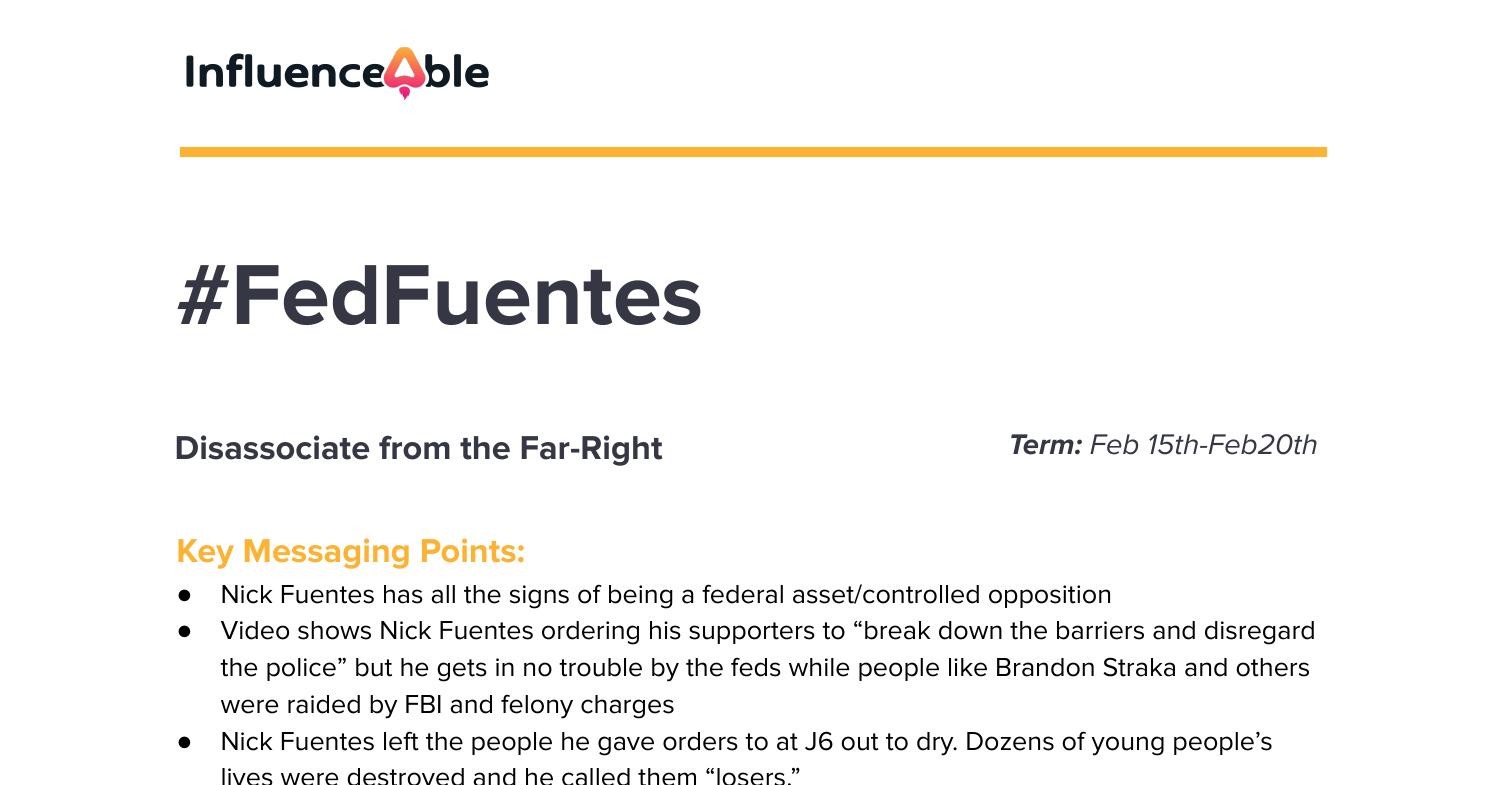Click the third bullet point marker
This screenshot has height=785, width=1500.
[185, 742]
